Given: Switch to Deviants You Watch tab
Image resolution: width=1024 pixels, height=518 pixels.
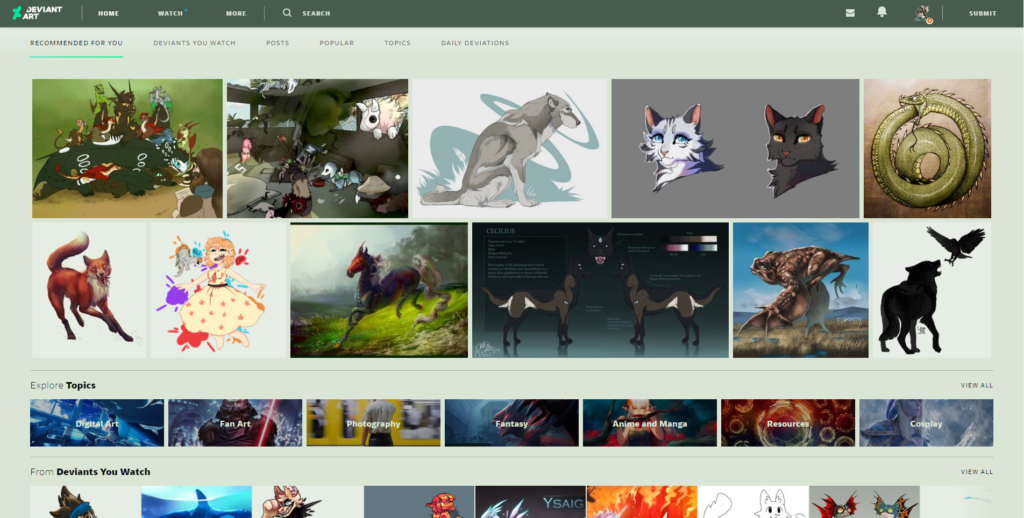Looking at the screenshot, I should coord(194,43).
